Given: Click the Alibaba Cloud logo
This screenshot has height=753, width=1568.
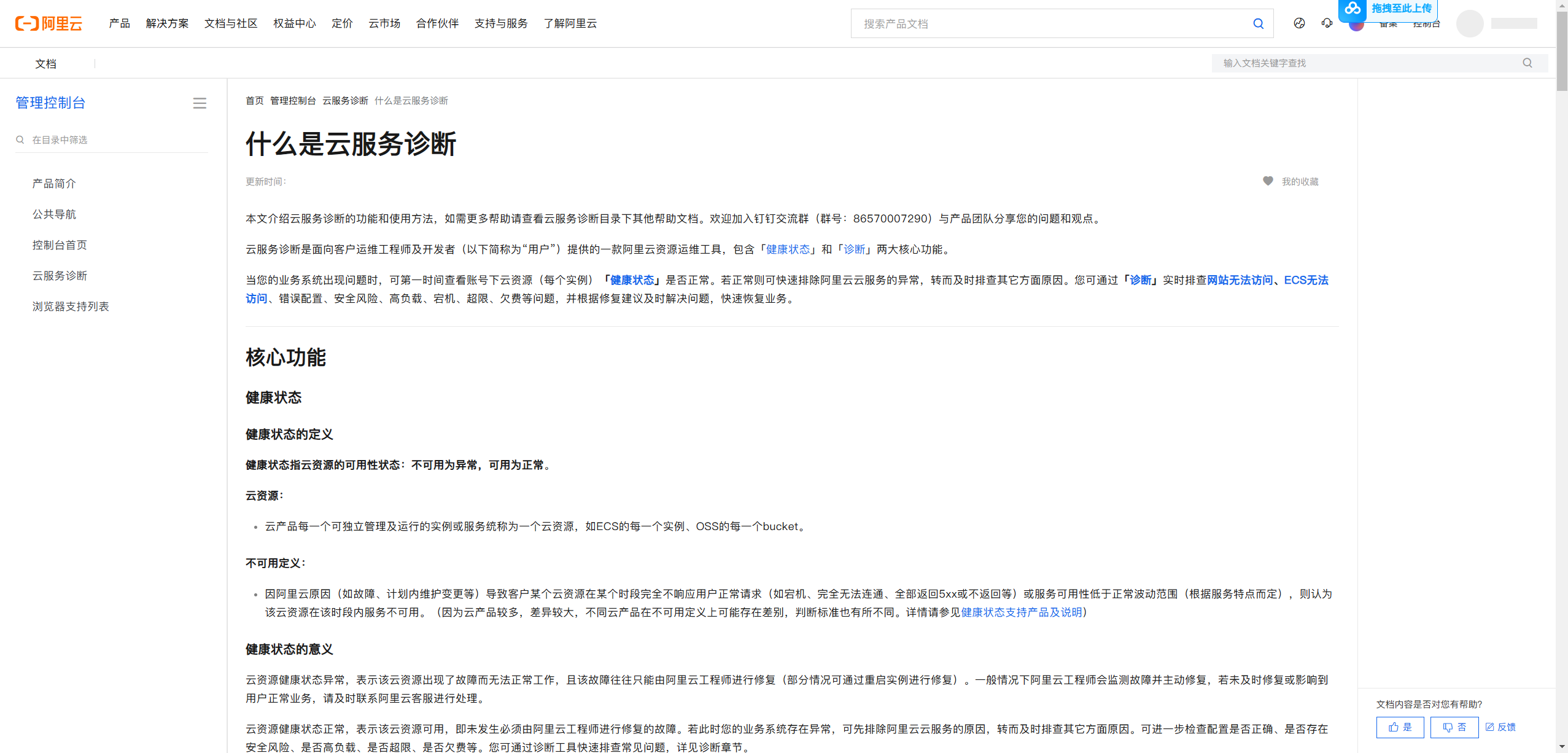Looking at the screenshot, I should (49, 23).
